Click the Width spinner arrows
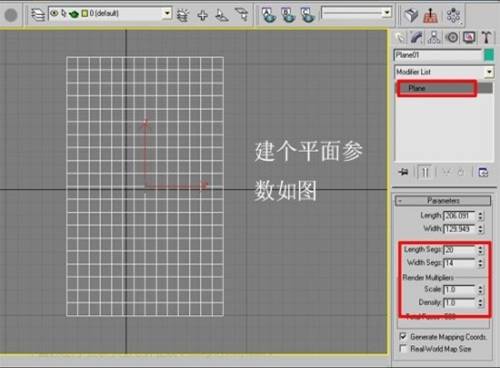The height and width of the screenshot is (368, 500). pyautogui.click(x=480, y=229)
